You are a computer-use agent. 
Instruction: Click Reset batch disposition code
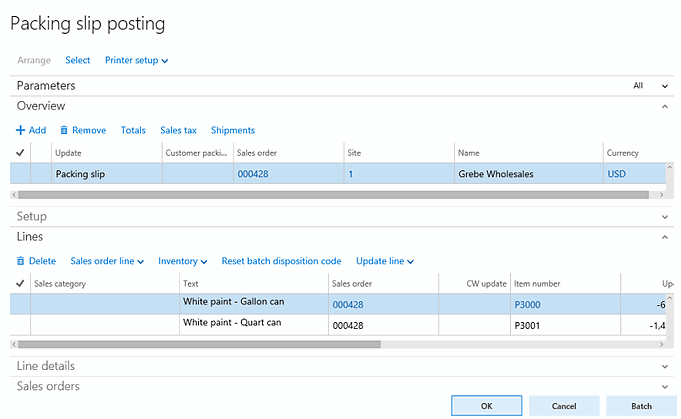(x=281, y=261)
